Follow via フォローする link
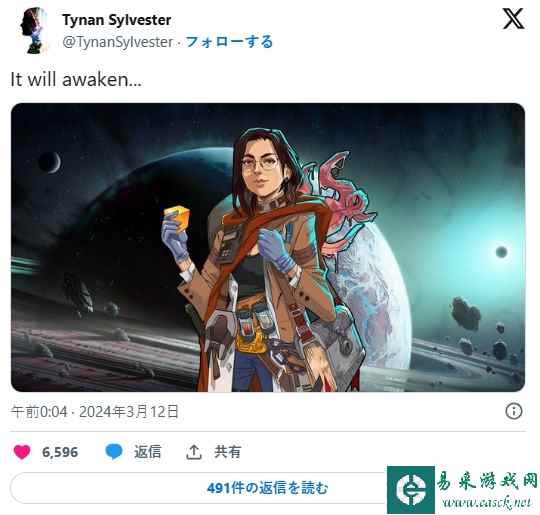Screen dimensions: 540x515 [229, 42]
